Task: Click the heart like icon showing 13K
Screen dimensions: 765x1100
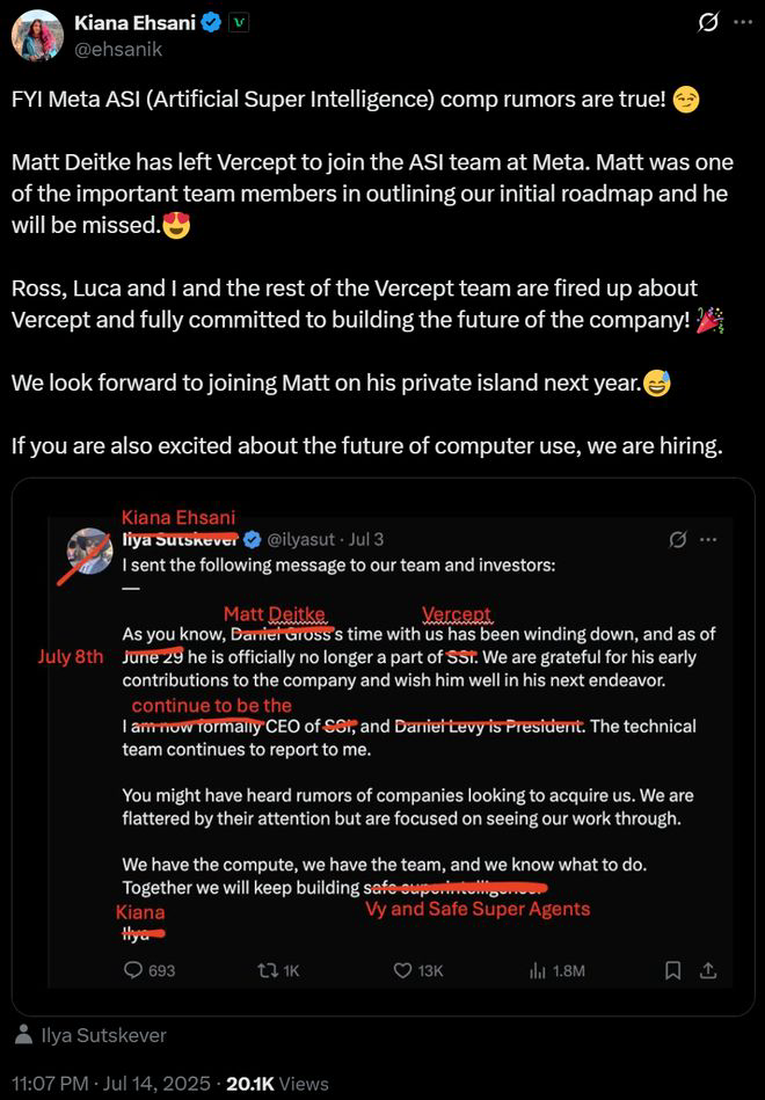Action: tap(402, 970)
